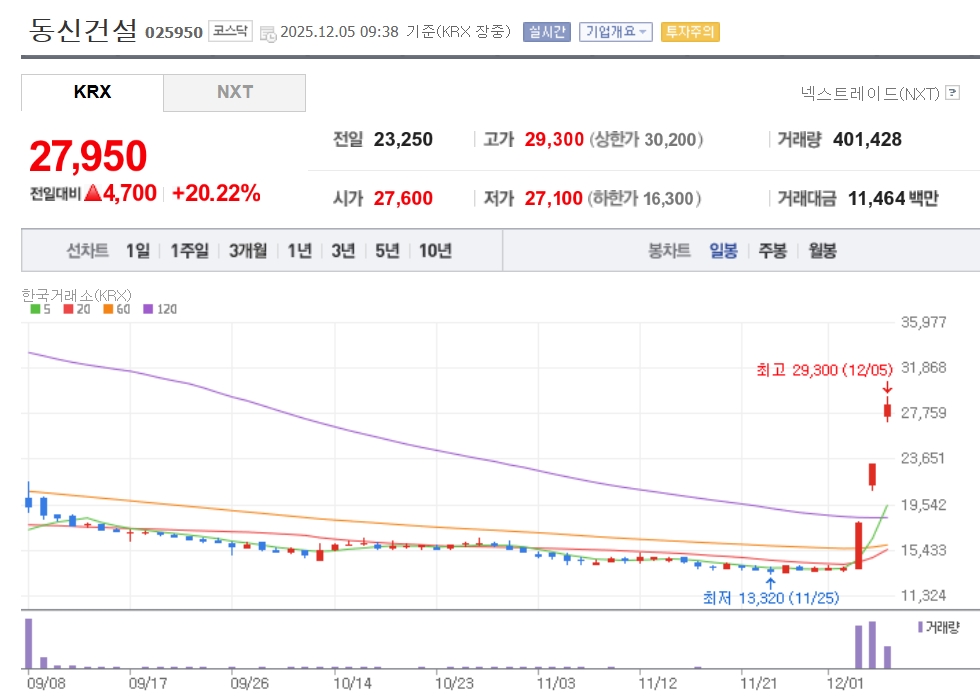Click the 12/05 candlestick at the high
Screen dimensions: 980x700
(887, 409)
